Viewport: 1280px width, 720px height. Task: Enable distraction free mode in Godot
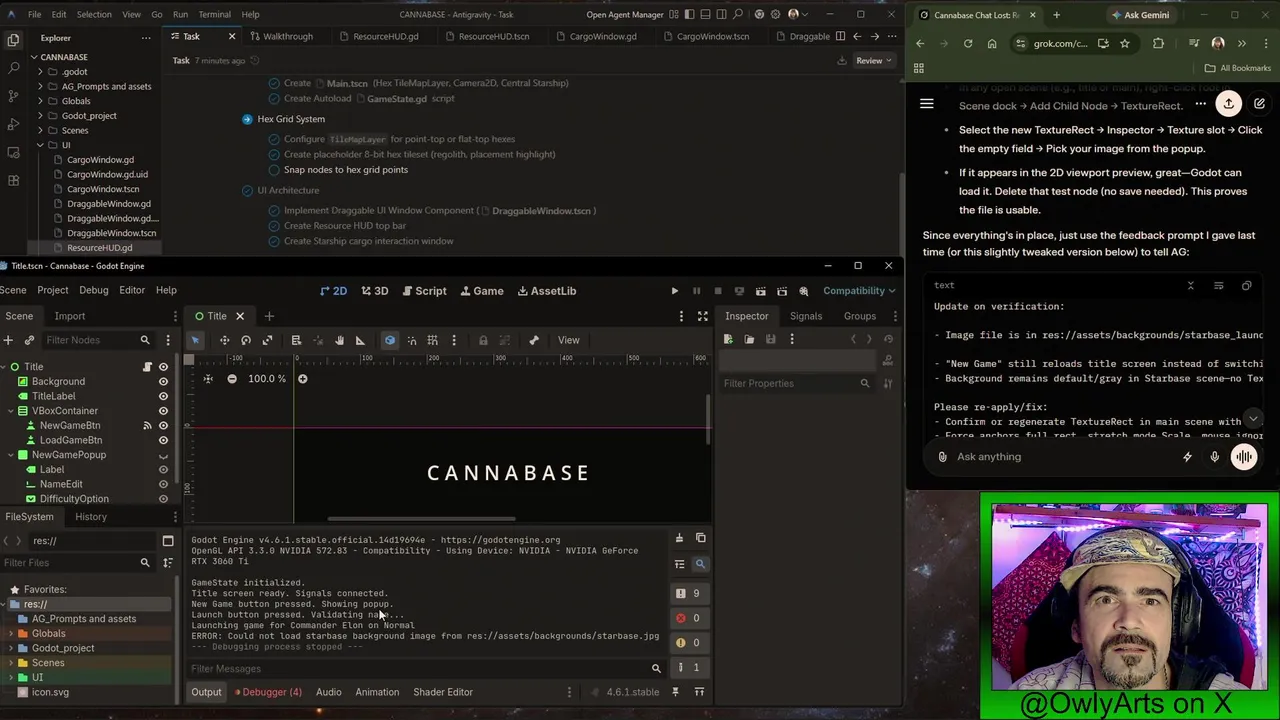702,316
